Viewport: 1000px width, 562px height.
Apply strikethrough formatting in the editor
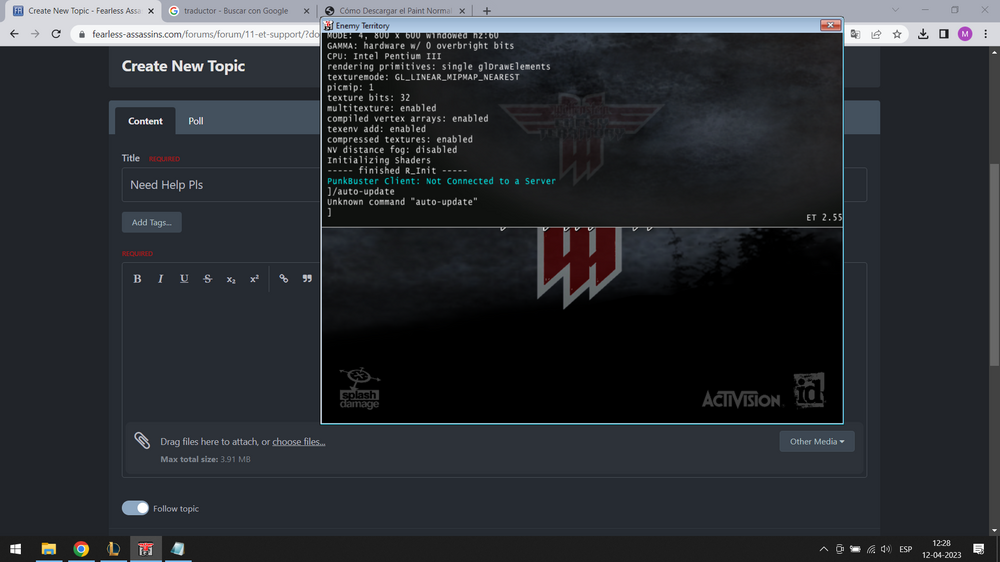click(x=207, y=279)
